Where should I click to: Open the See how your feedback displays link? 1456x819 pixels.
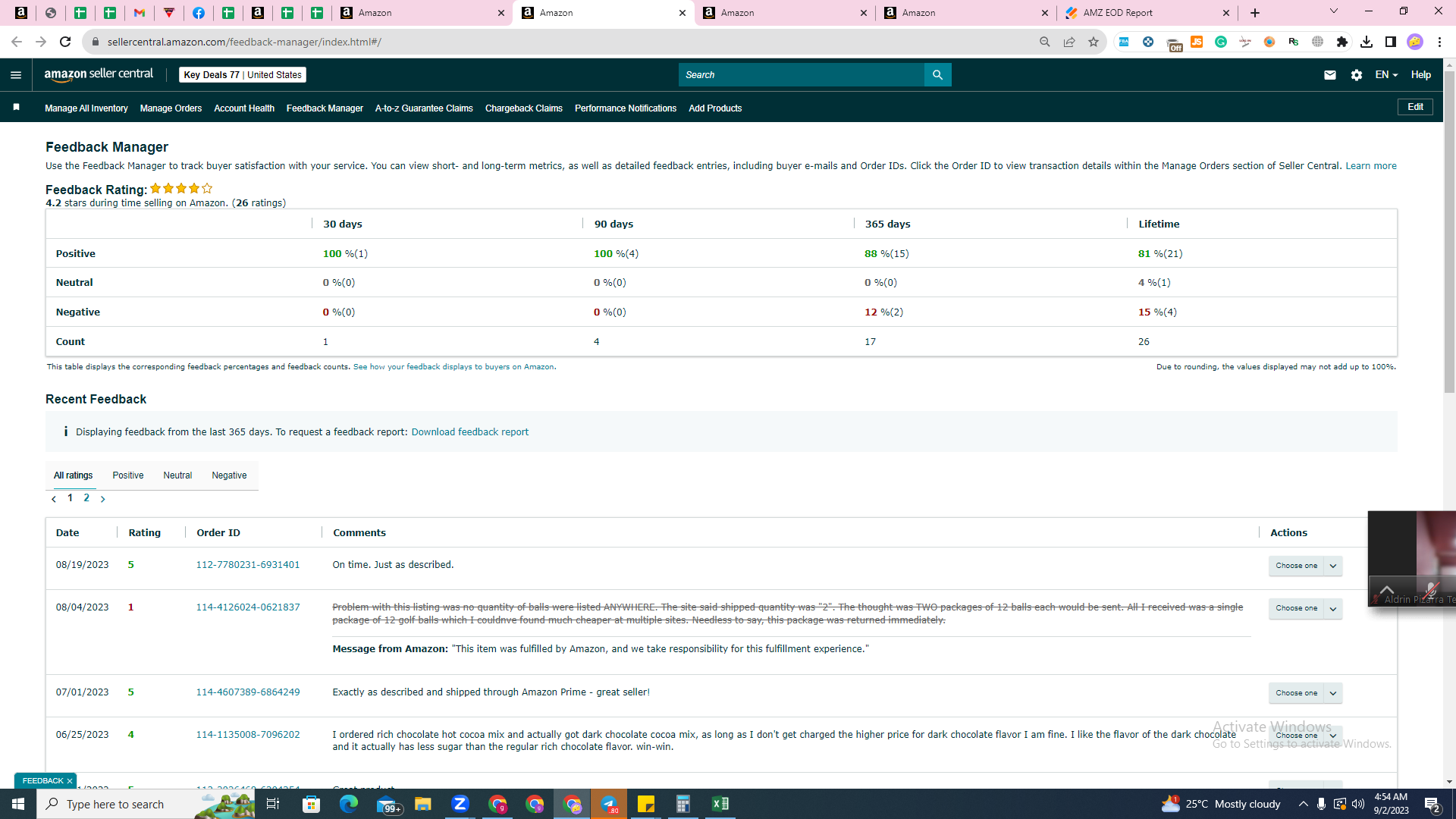(x=453, y=367)
